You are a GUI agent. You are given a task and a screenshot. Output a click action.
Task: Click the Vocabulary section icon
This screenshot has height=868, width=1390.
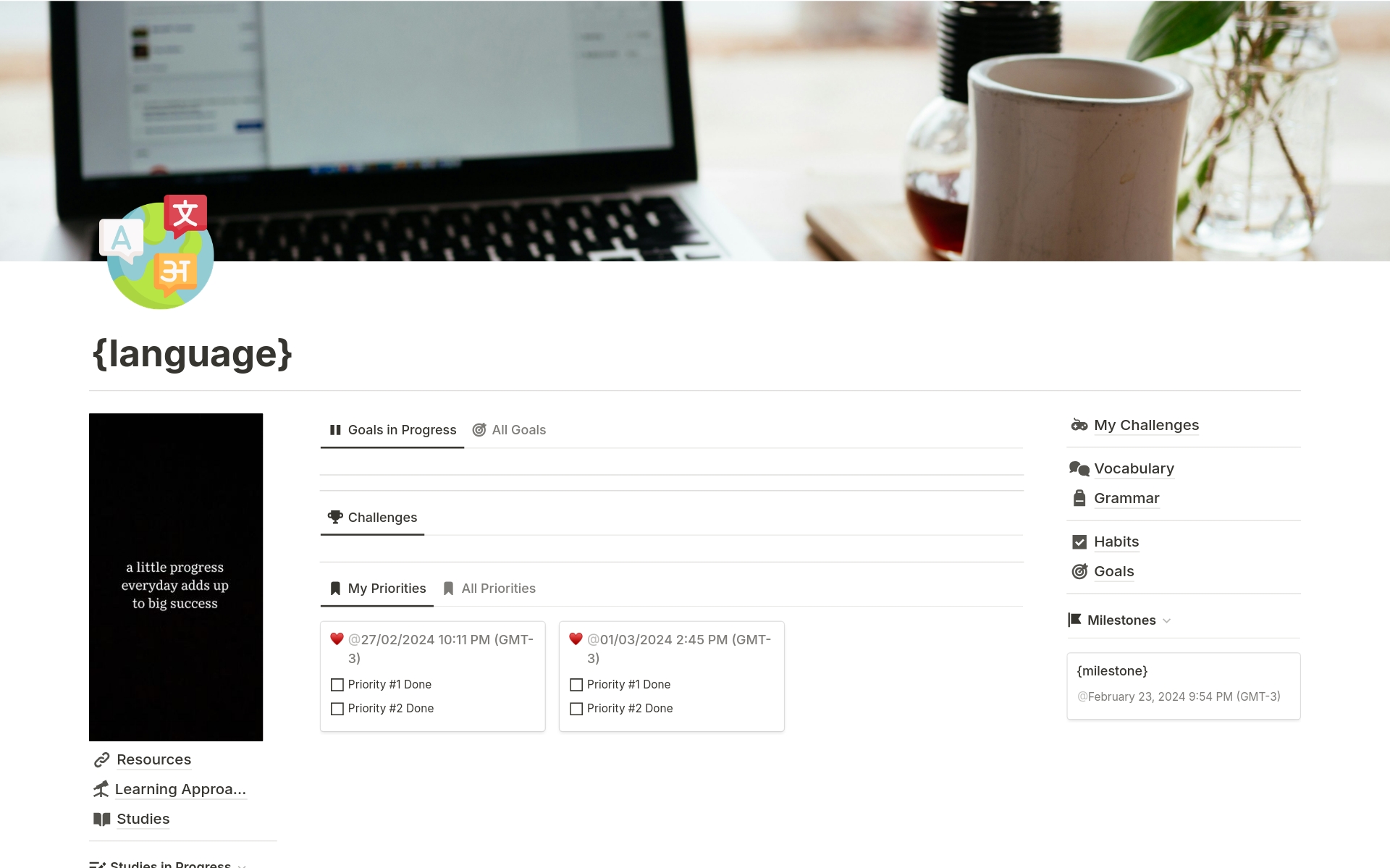tap(1078, 467)
